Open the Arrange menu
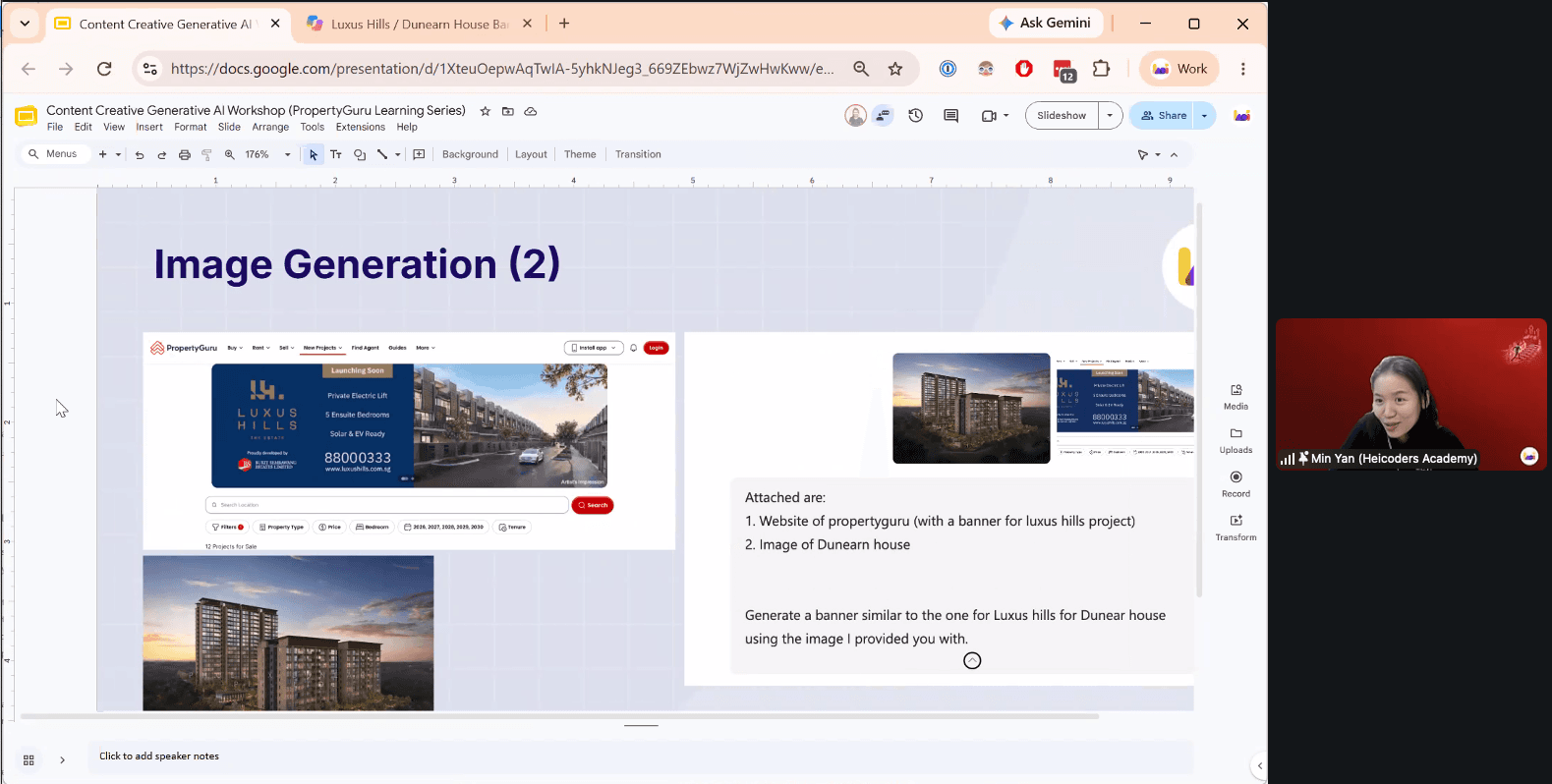The height and width of the screenshot is (784, 1552). click(x=270, y=127)
